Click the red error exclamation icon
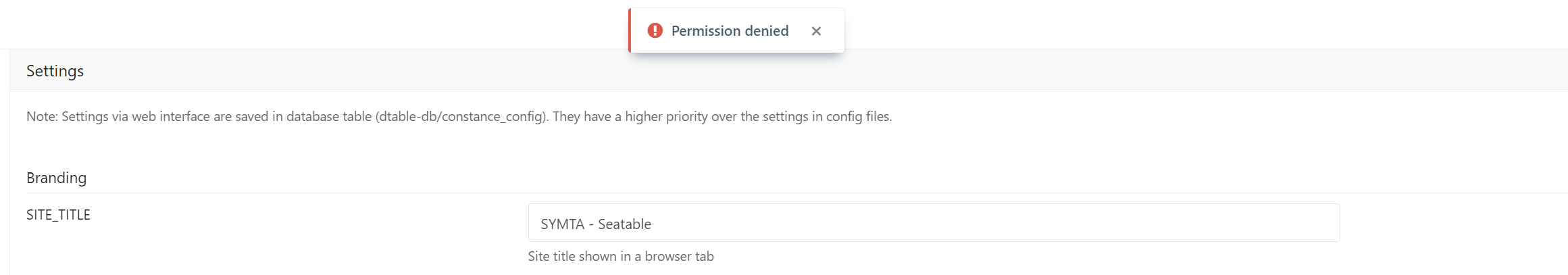Image resolution: width=1568 pixels, height=275 pixels. coord(655,30)
